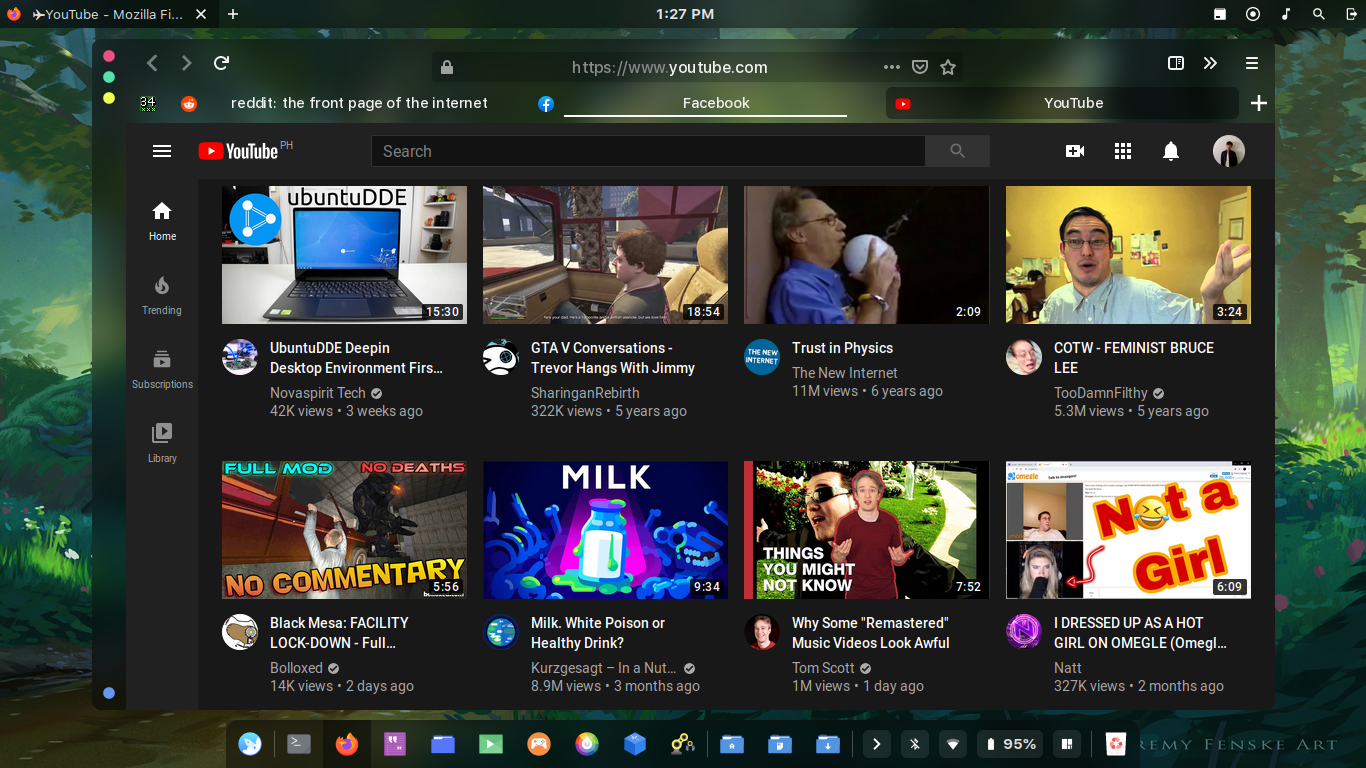Open a new tab with plus
The height and width of the screenshot is (768, 1366).
[x=1259, y=103]
